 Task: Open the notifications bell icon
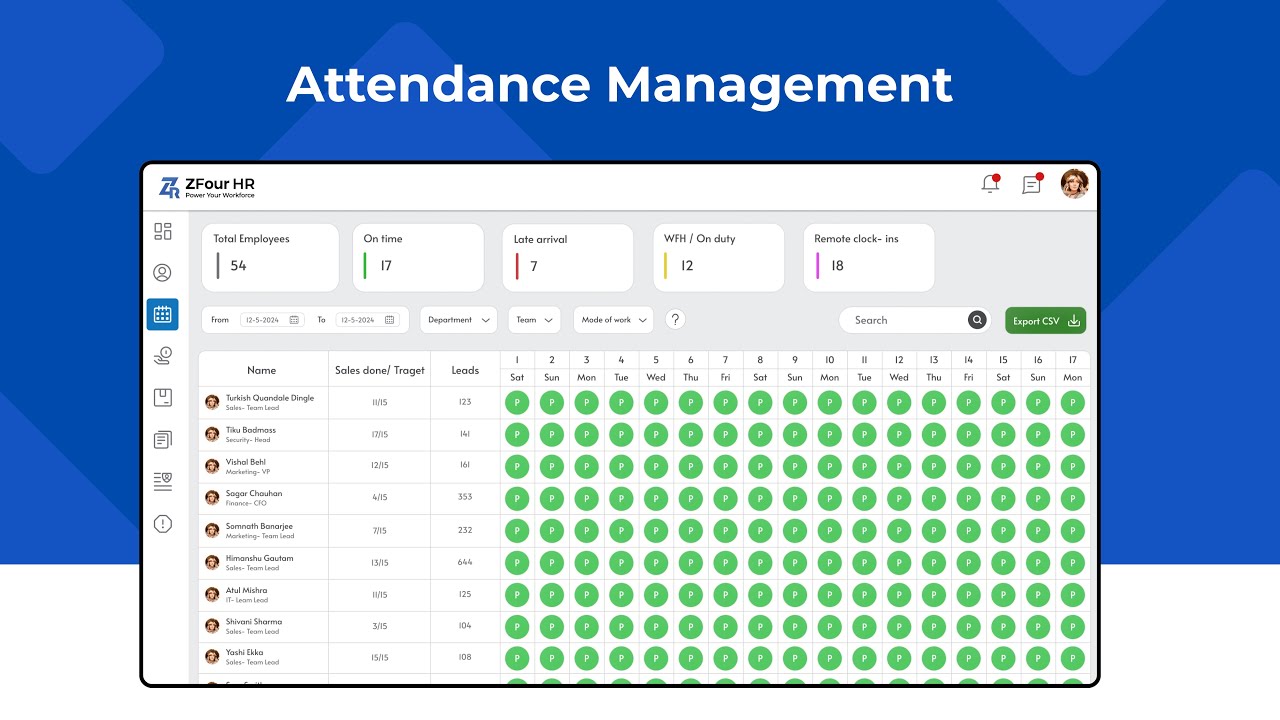click(x=991, y=184)
